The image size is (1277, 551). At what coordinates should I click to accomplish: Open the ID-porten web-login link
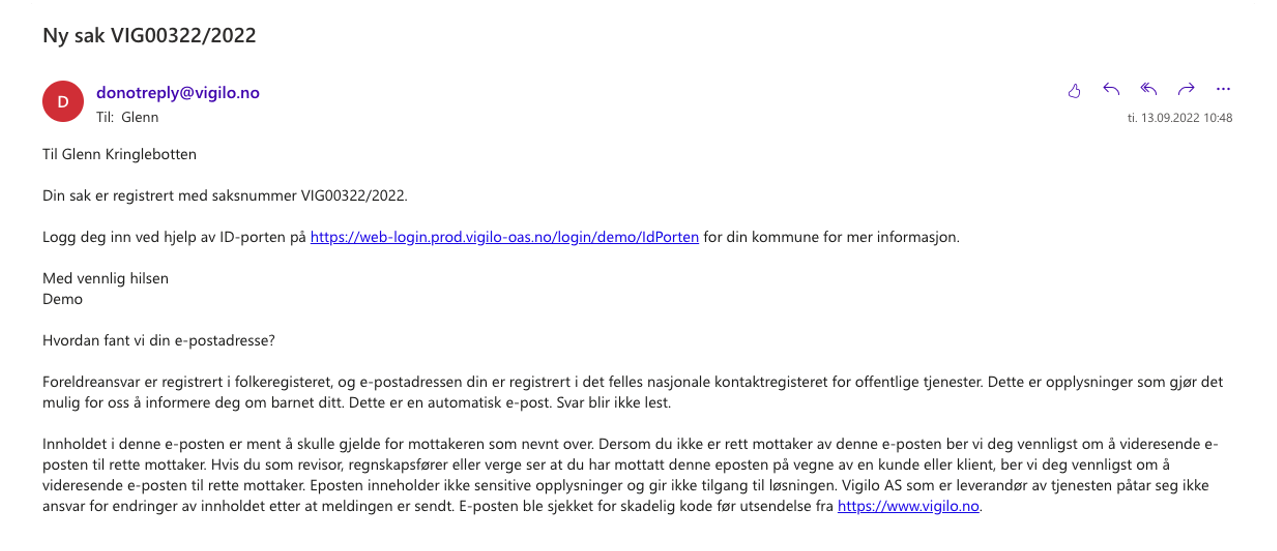coord(504,238)
